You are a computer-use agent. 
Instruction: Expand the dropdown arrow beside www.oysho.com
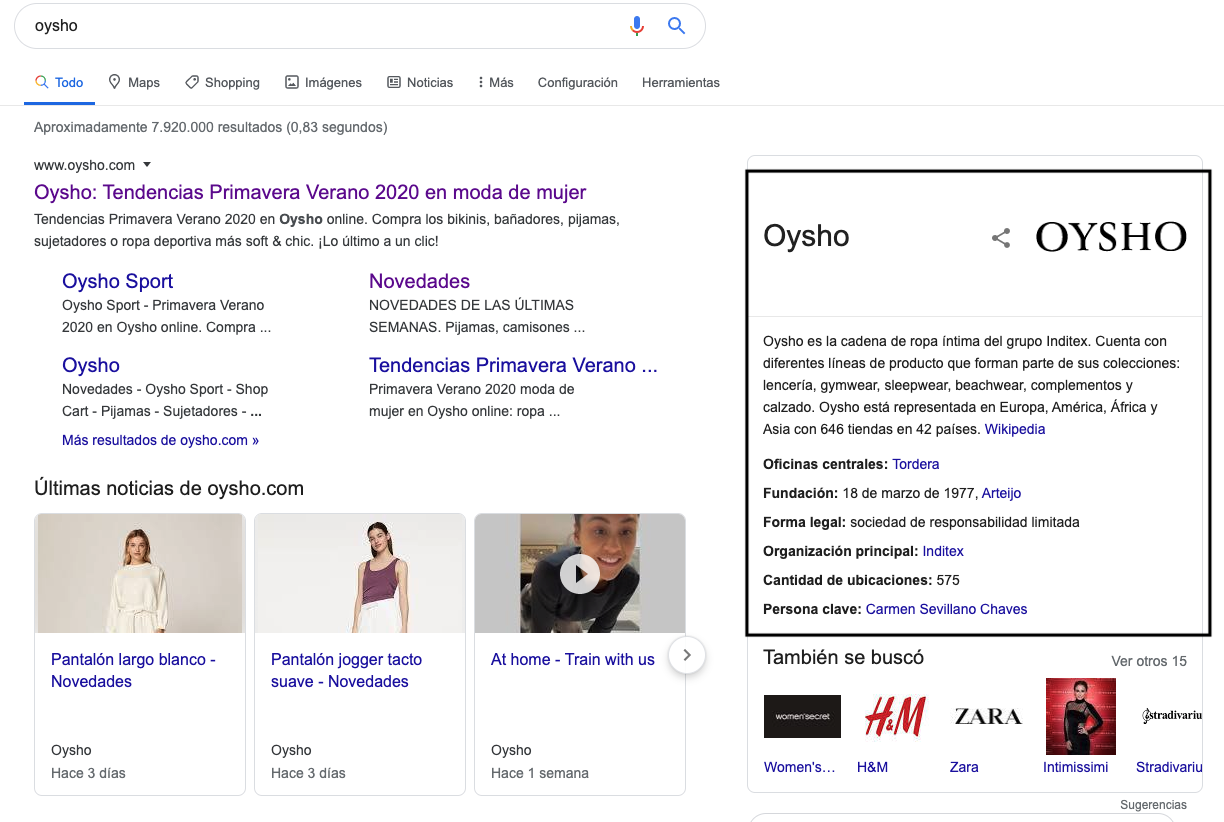click(x=147, y=165)
